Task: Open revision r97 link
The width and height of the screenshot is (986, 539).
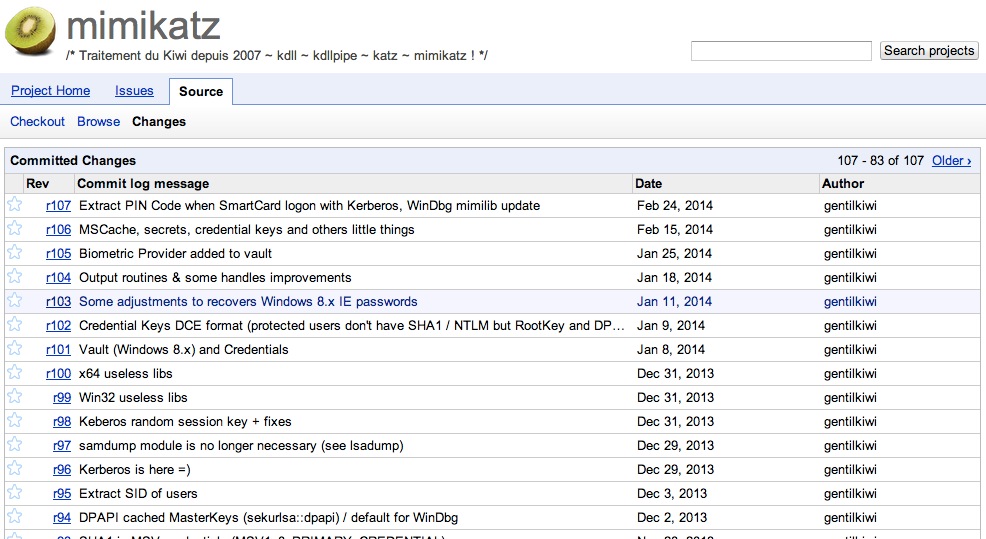Action: click(62, 445)
